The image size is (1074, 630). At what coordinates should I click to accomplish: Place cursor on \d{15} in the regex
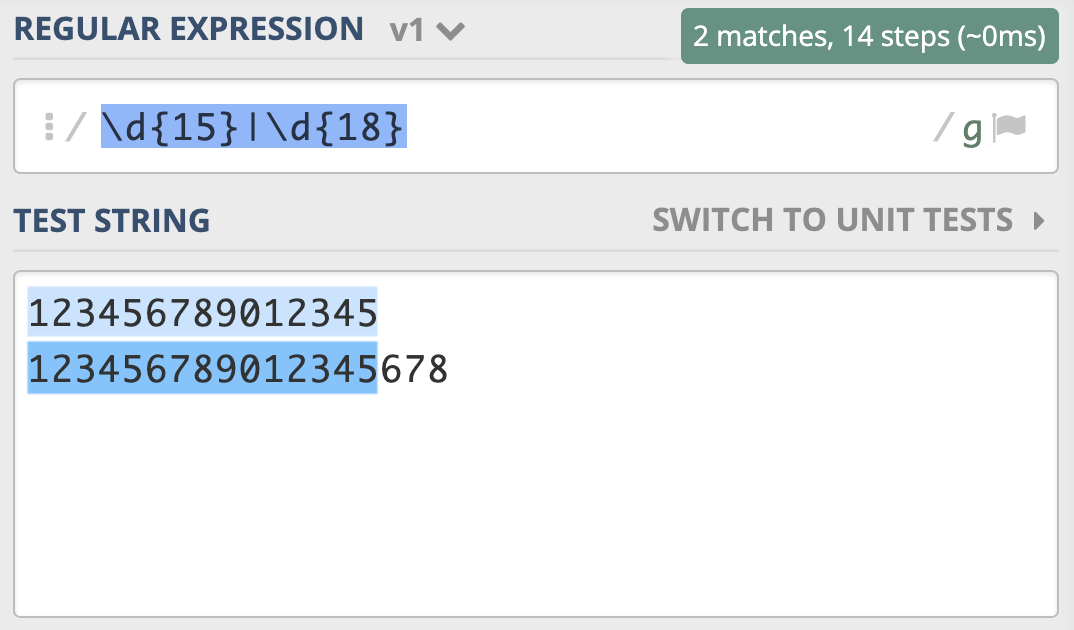point(170,128)
